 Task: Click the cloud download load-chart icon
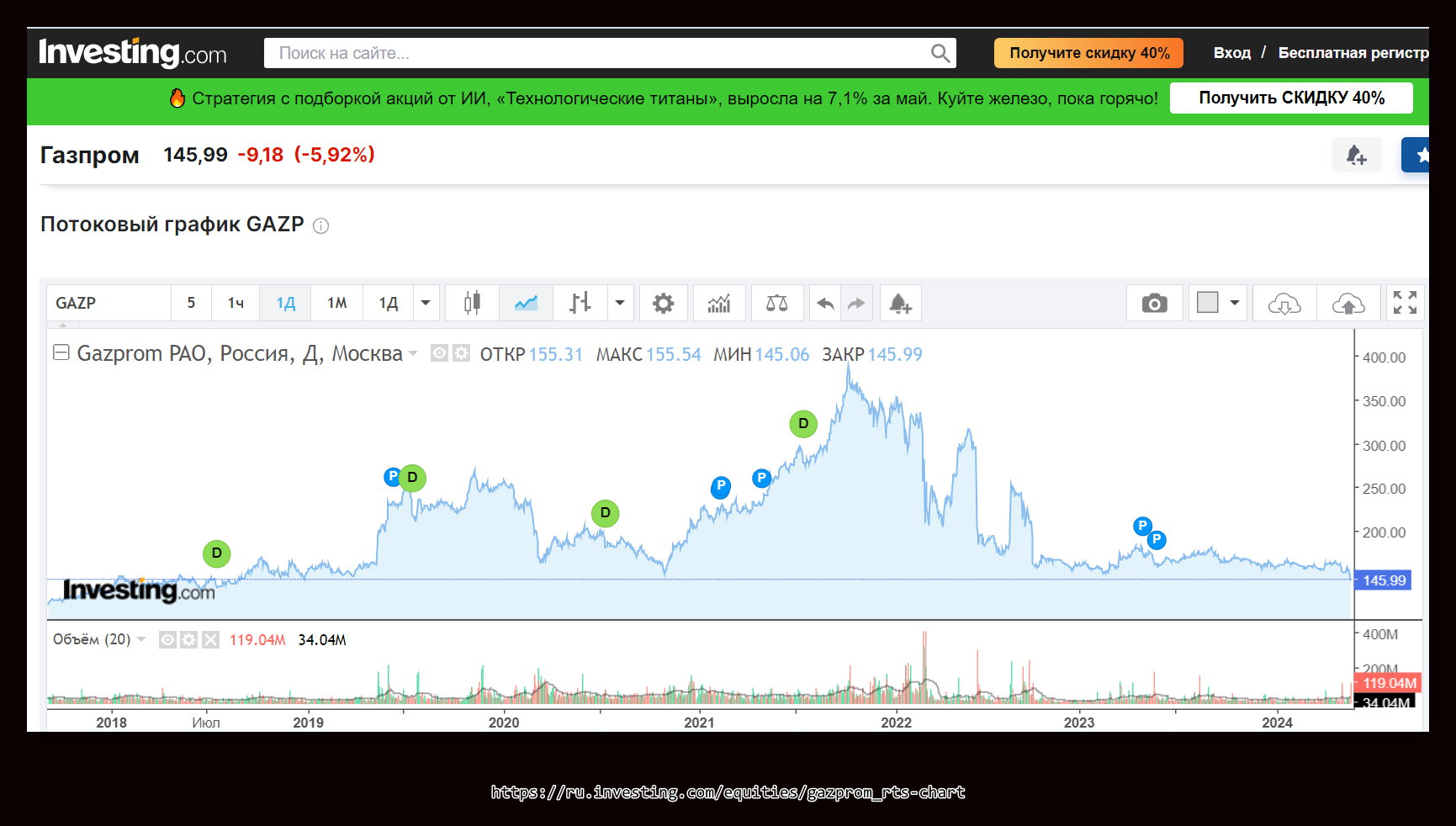1284,303
